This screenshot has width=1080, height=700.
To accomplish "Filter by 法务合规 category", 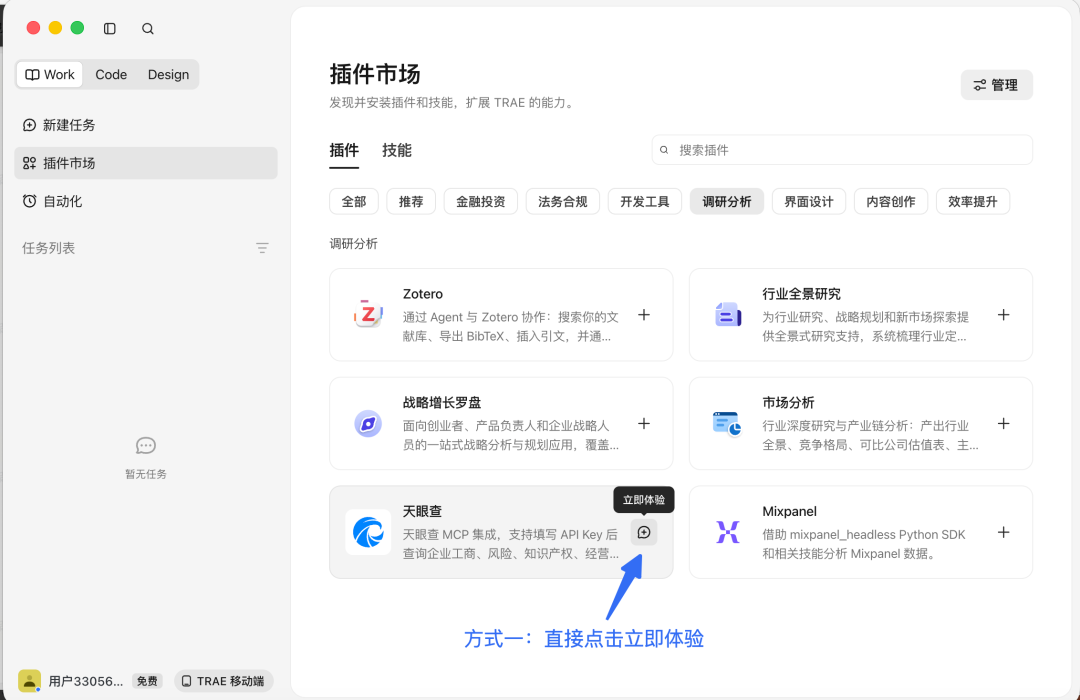I will click(x=563, y=201).
